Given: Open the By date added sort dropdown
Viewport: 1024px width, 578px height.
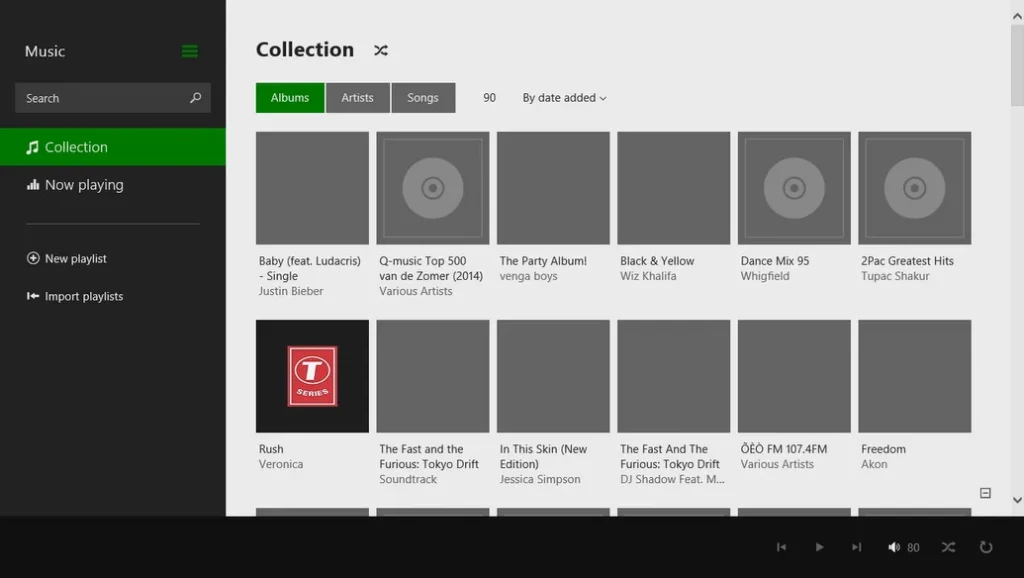Looking at the screenshot, I should [564, 98].
